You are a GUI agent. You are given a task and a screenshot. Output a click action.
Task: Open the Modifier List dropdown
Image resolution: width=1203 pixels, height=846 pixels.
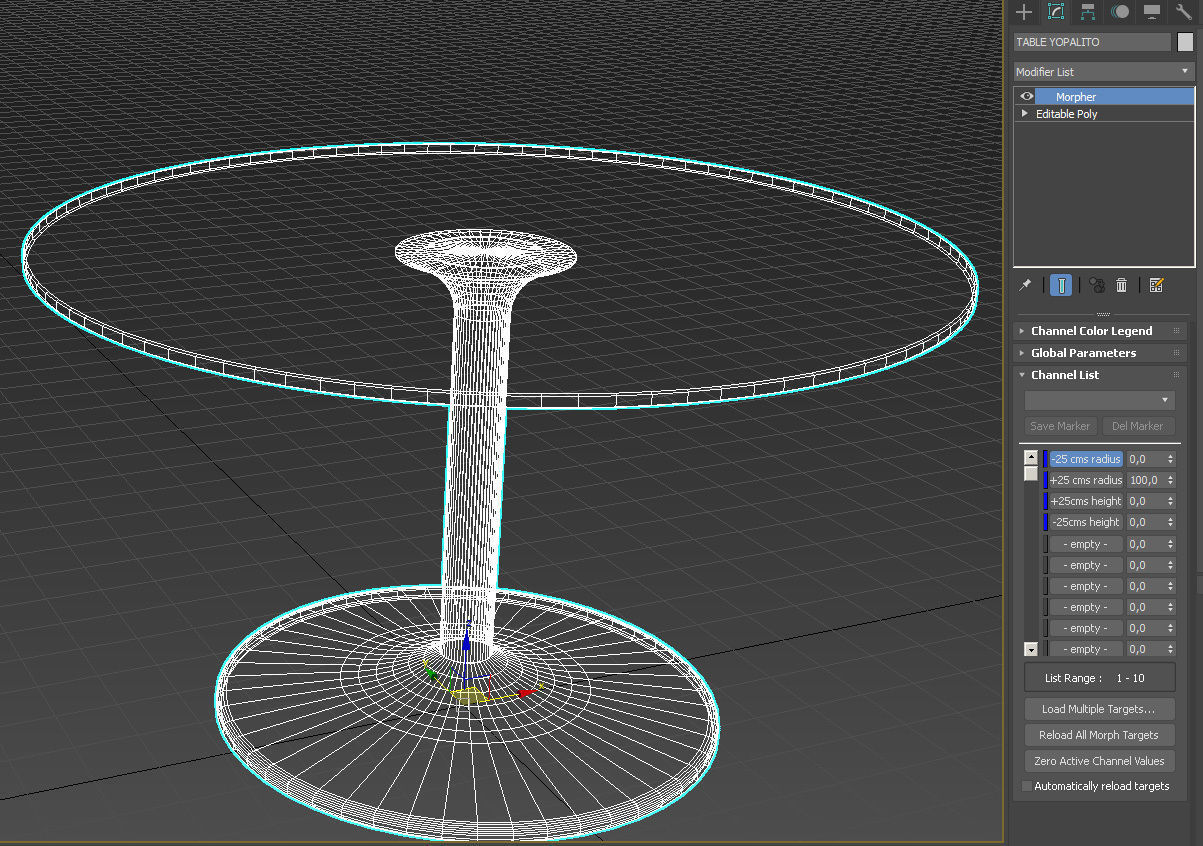click(x=1104, y=72)
